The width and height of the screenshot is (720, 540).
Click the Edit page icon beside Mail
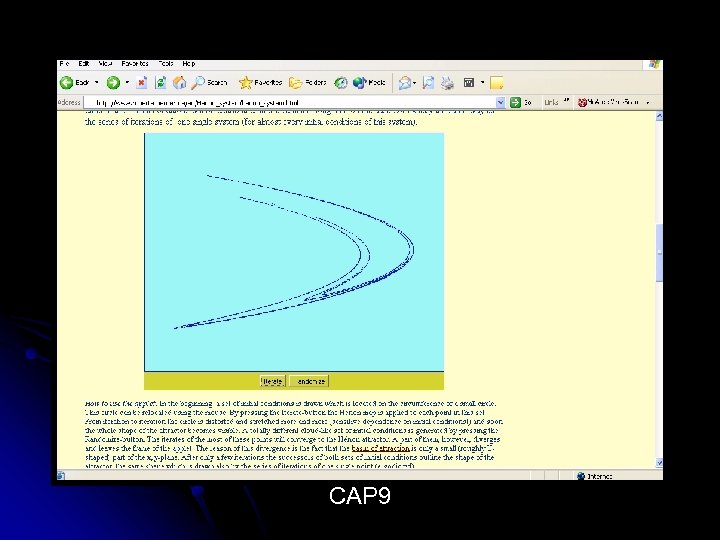pos(428,83)
